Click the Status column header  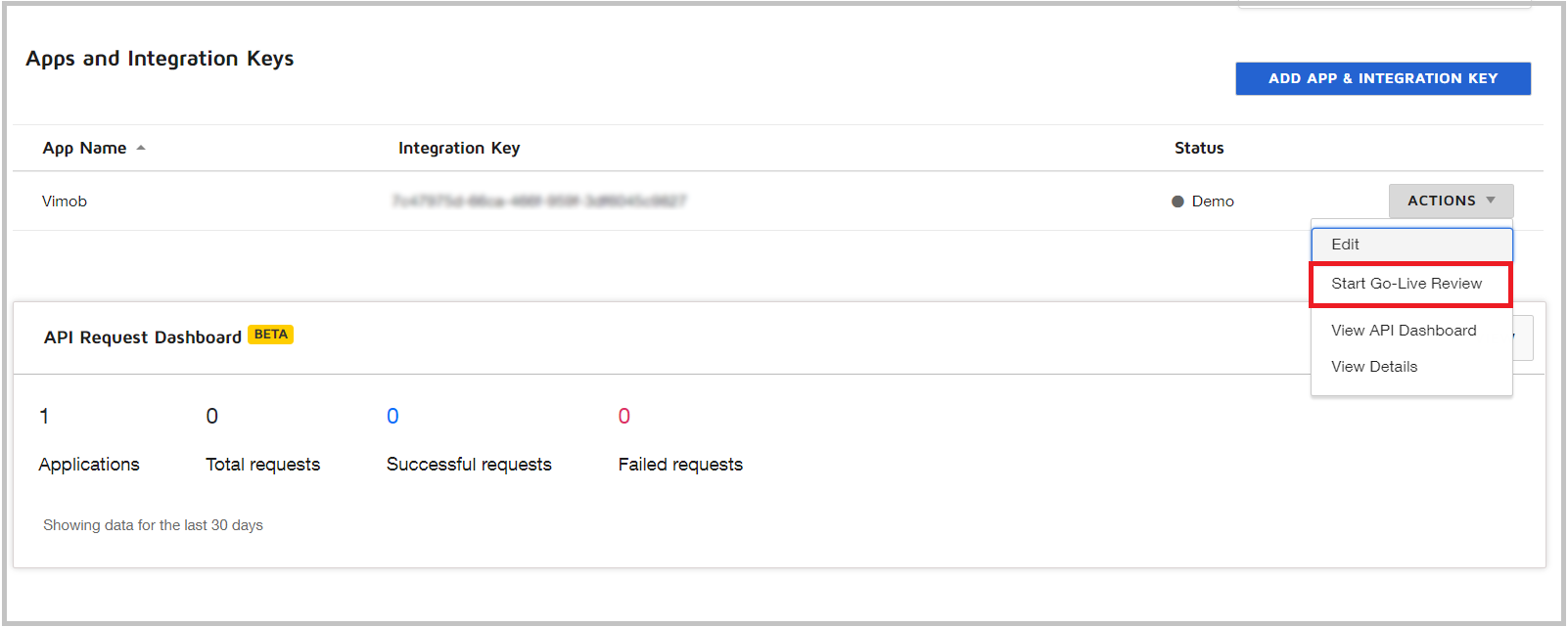(x=1199, y=148)
